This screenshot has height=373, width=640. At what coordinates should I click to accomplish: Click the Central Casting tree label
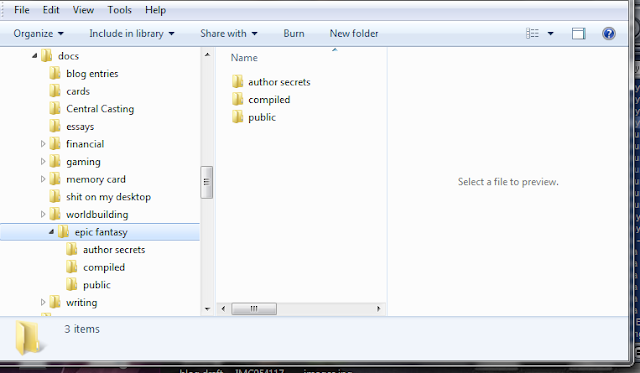pyautogui.click(x=100, y=109)
